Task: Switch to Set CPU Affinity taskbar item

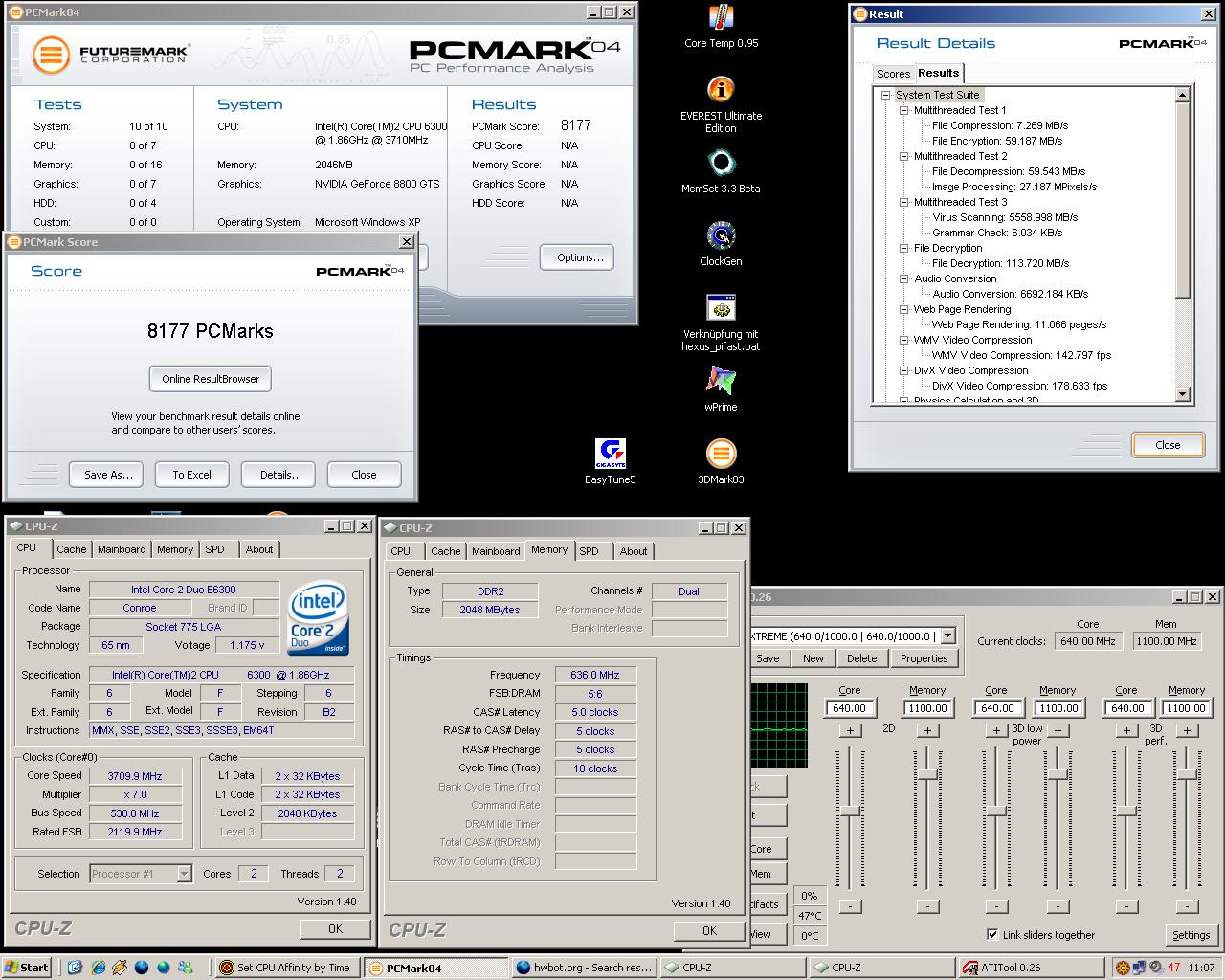Action: (287, 968)
